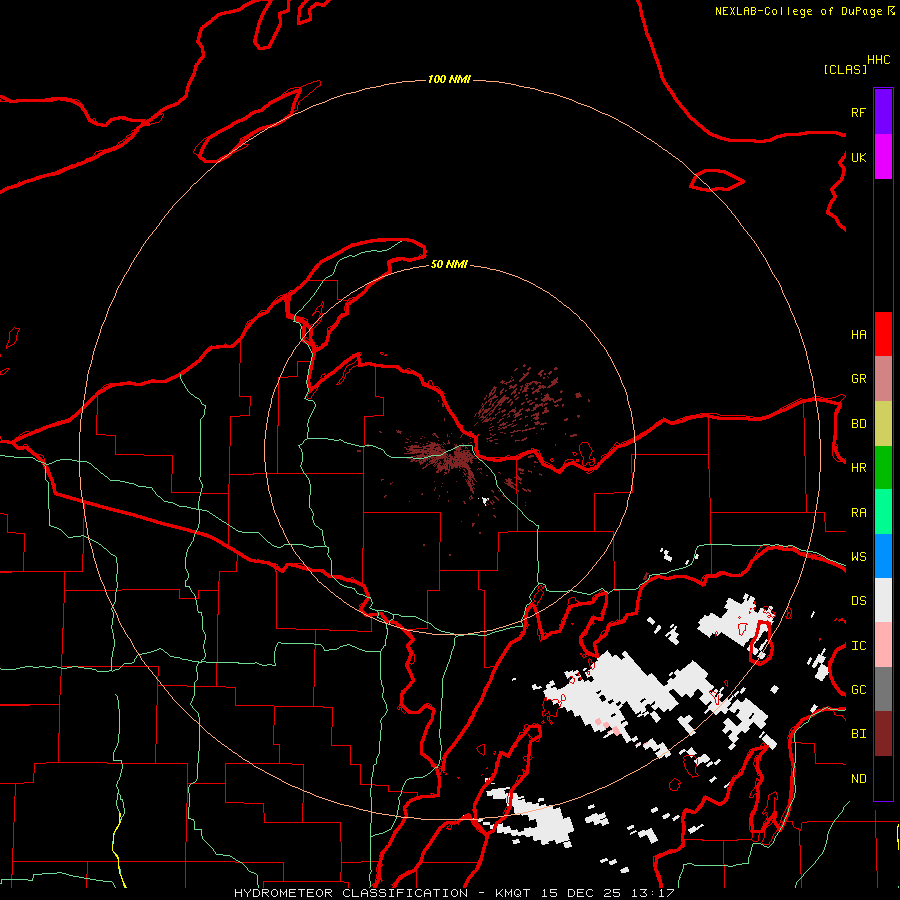
Task: Click the gray GC legend color swatch
Action: (883, 689)
